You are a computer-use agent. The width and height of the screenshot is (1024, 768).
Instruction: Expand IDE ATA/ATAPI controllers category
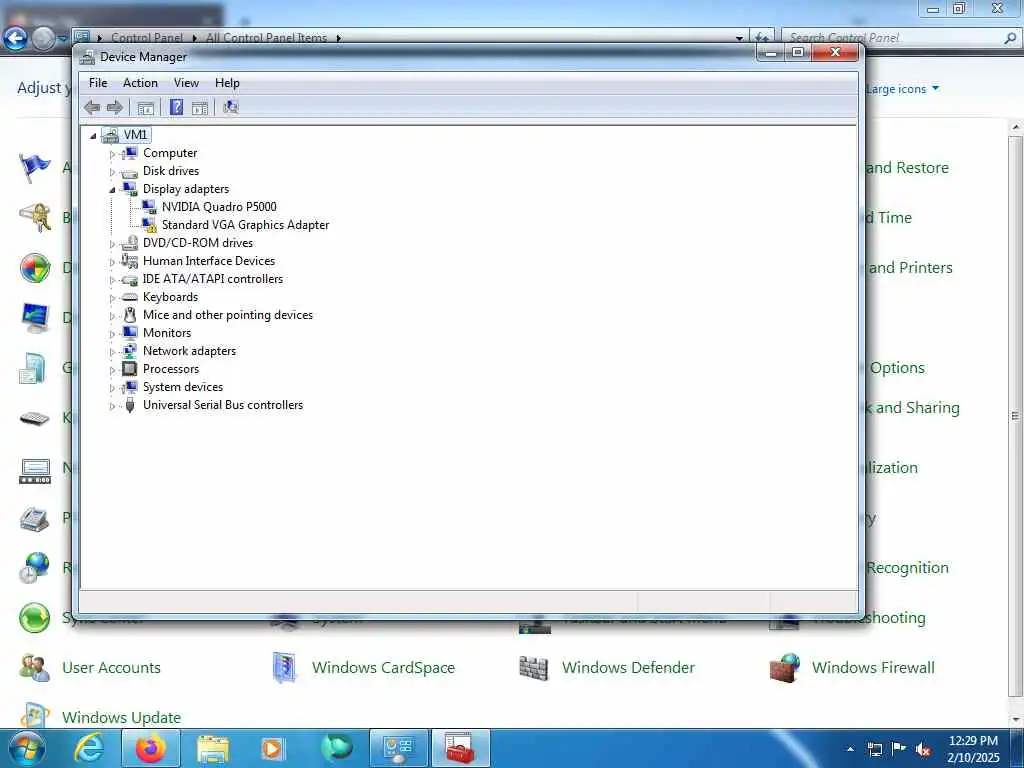pyautogui.click(x=112, y=280)
